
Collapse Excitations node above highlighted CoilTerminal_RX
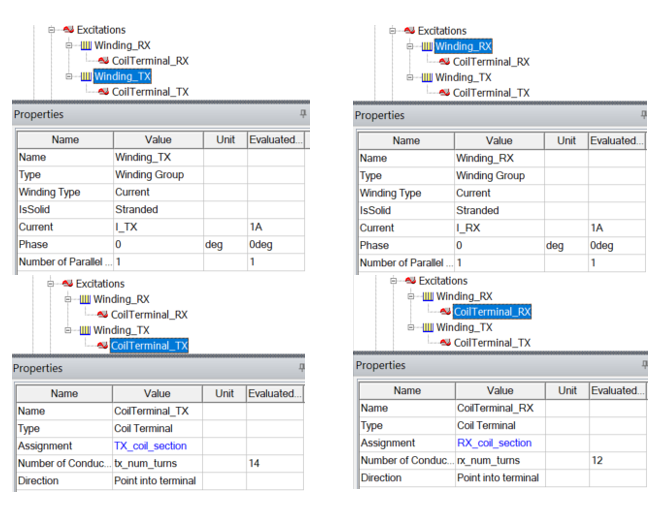click(x=394, y=281)
